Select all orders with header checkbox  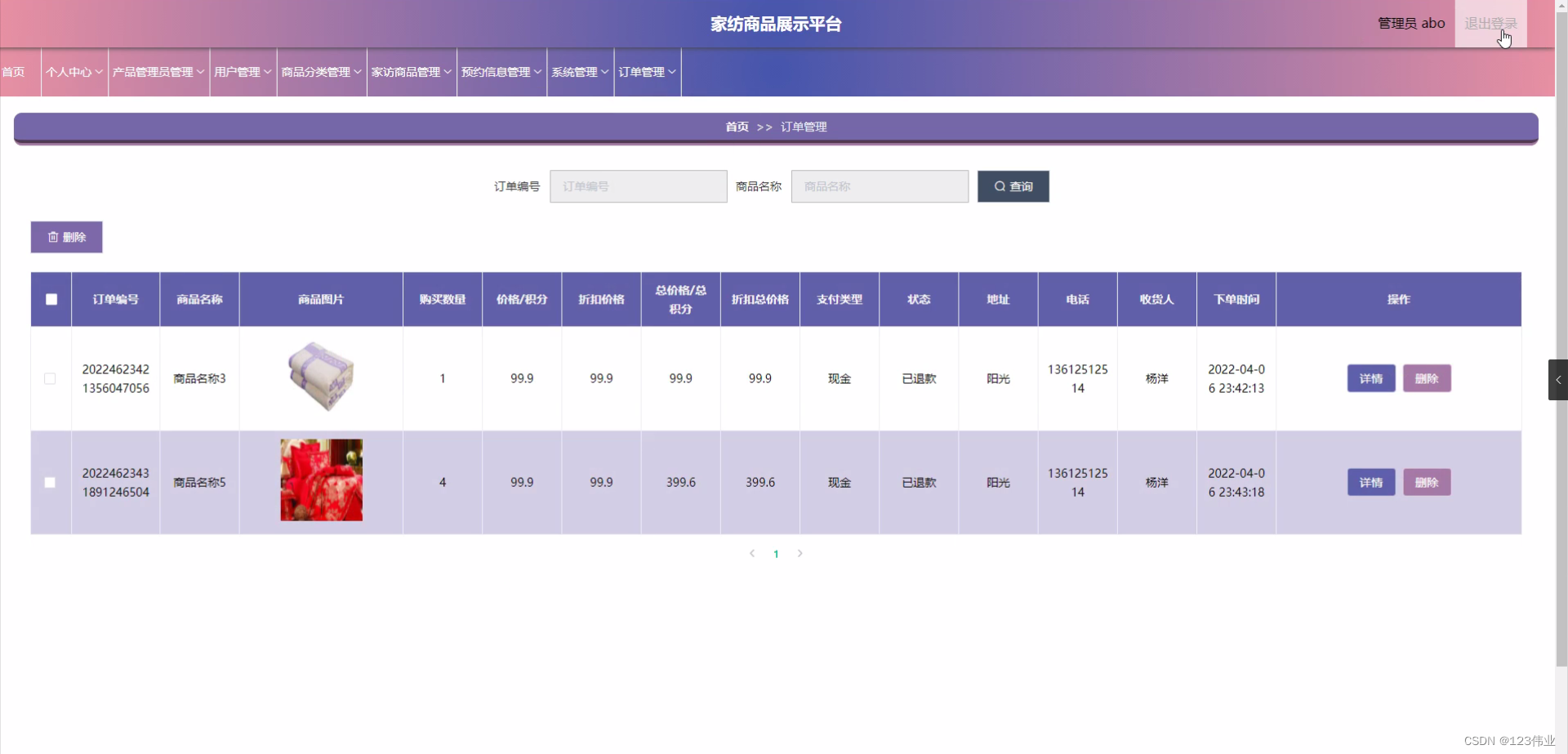(x=51, y=299)
